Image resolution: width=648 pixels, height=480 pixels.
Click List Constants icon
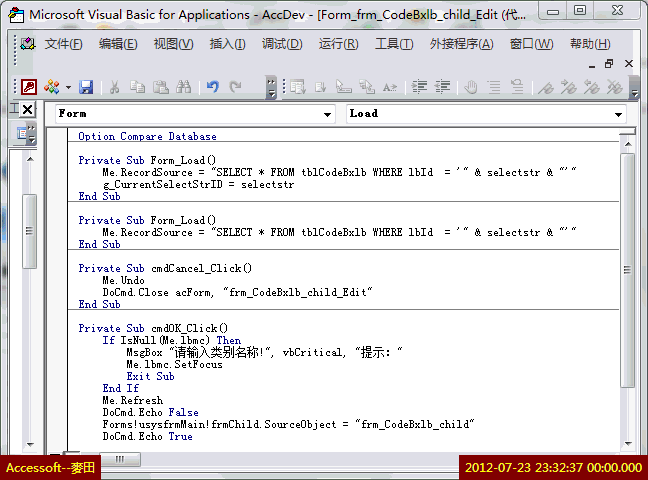point(321,87)
